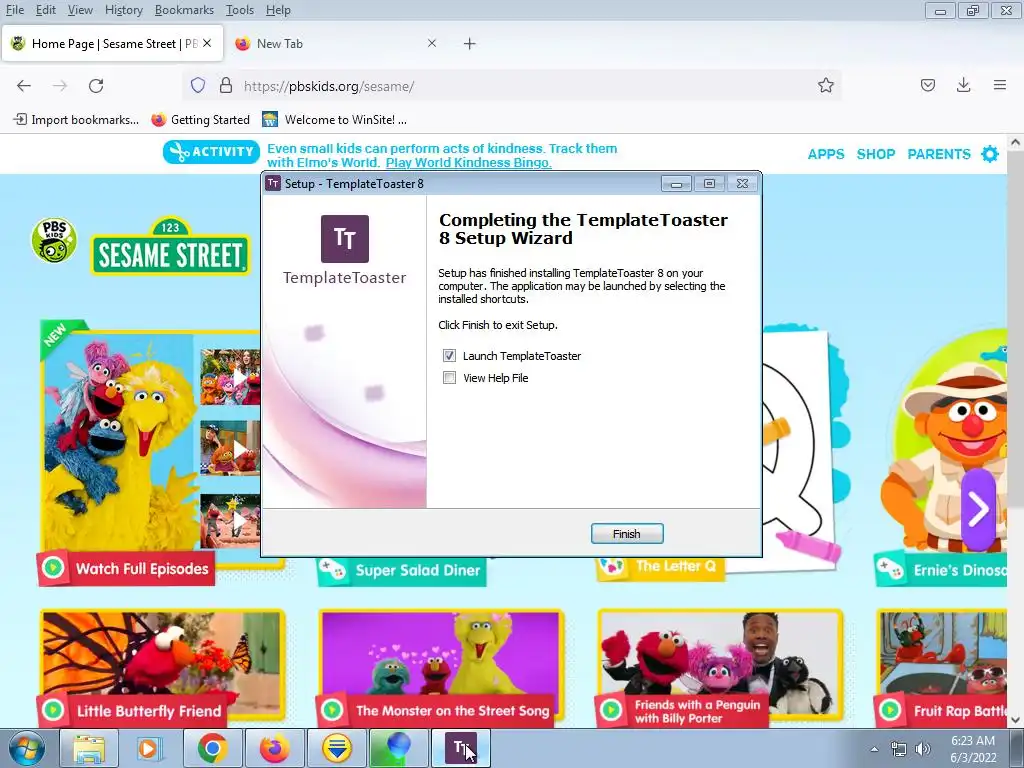
Task: Click the yellow downloader icon in the taskbar
Action: click(336, 748)
